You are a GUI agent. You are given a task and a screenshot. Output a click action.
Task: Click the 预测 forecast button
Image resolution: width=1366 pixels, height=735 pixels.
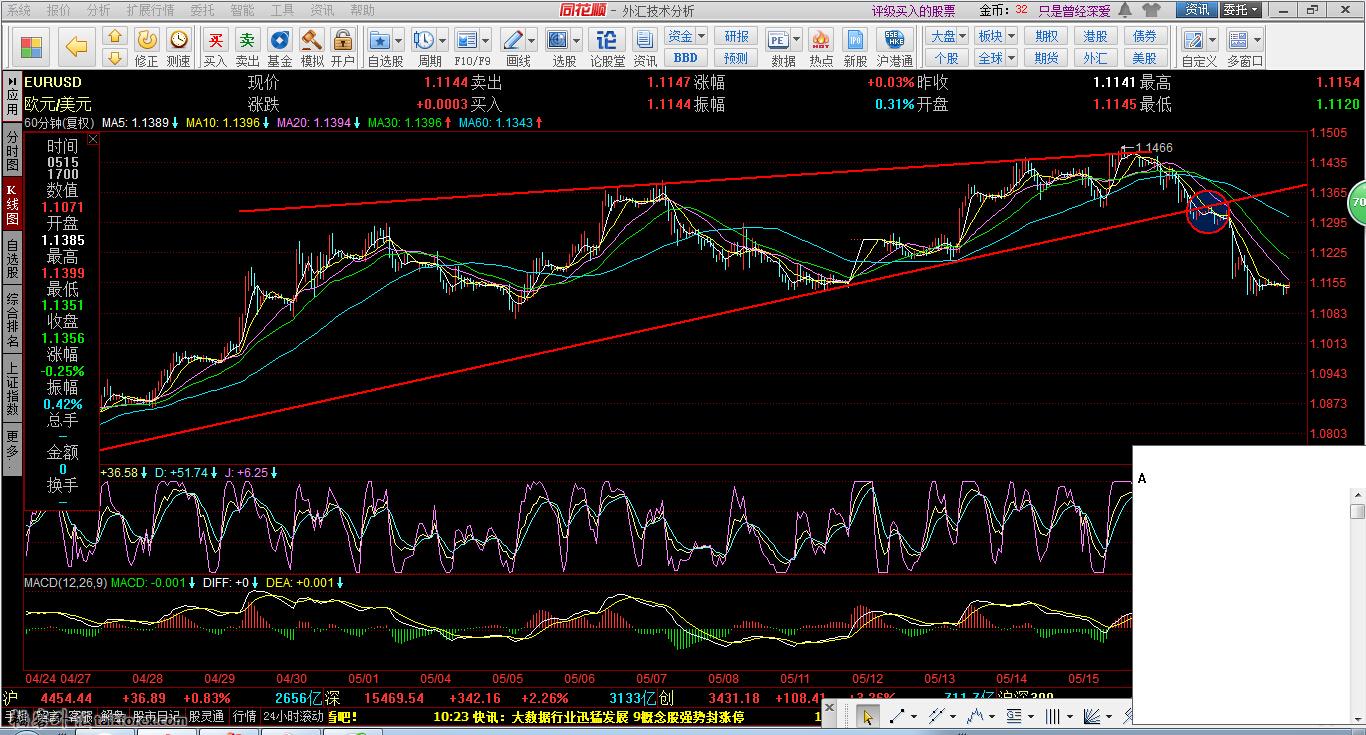tap(736, 58)
